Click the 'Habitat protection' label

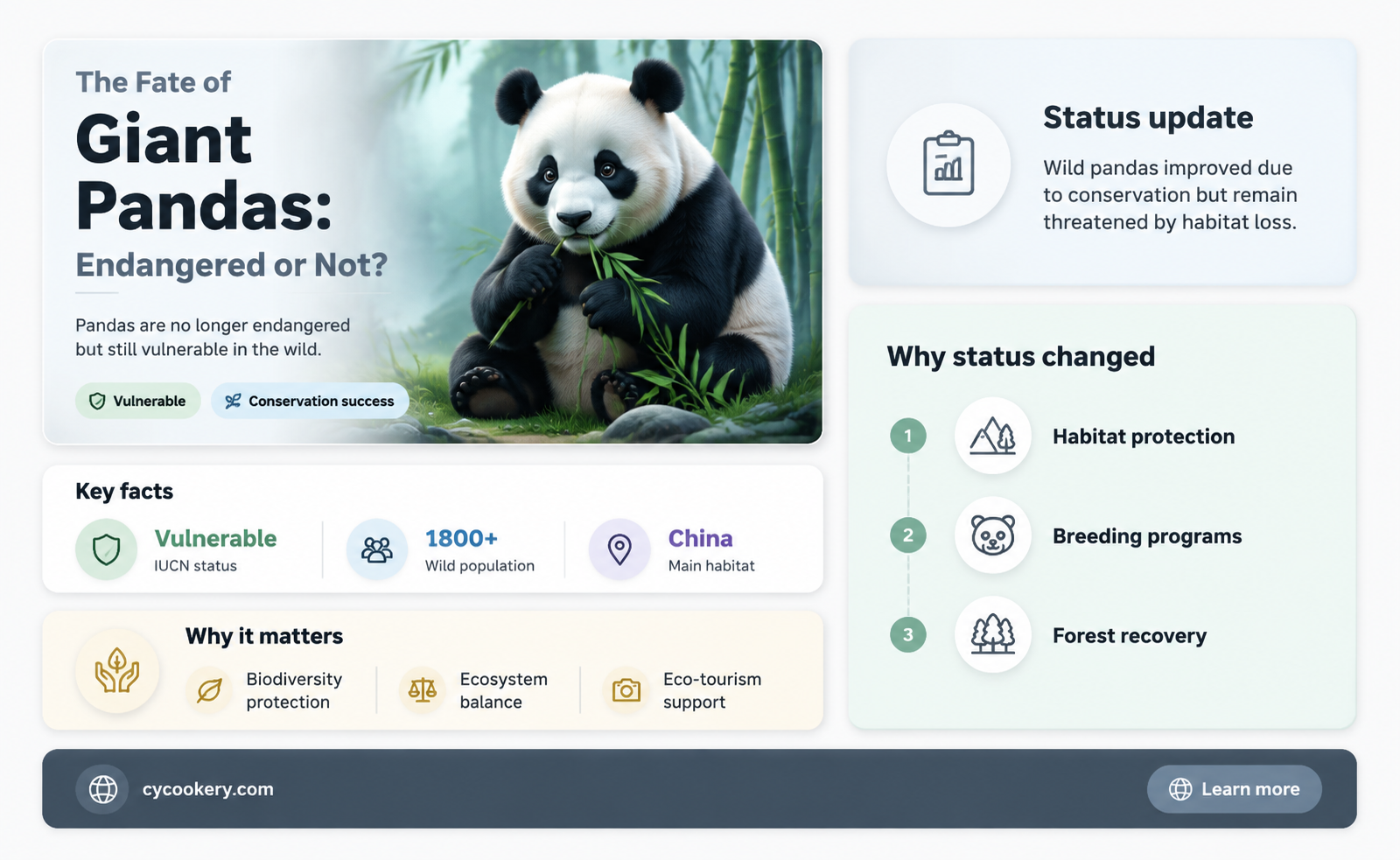pos(1144,437)
